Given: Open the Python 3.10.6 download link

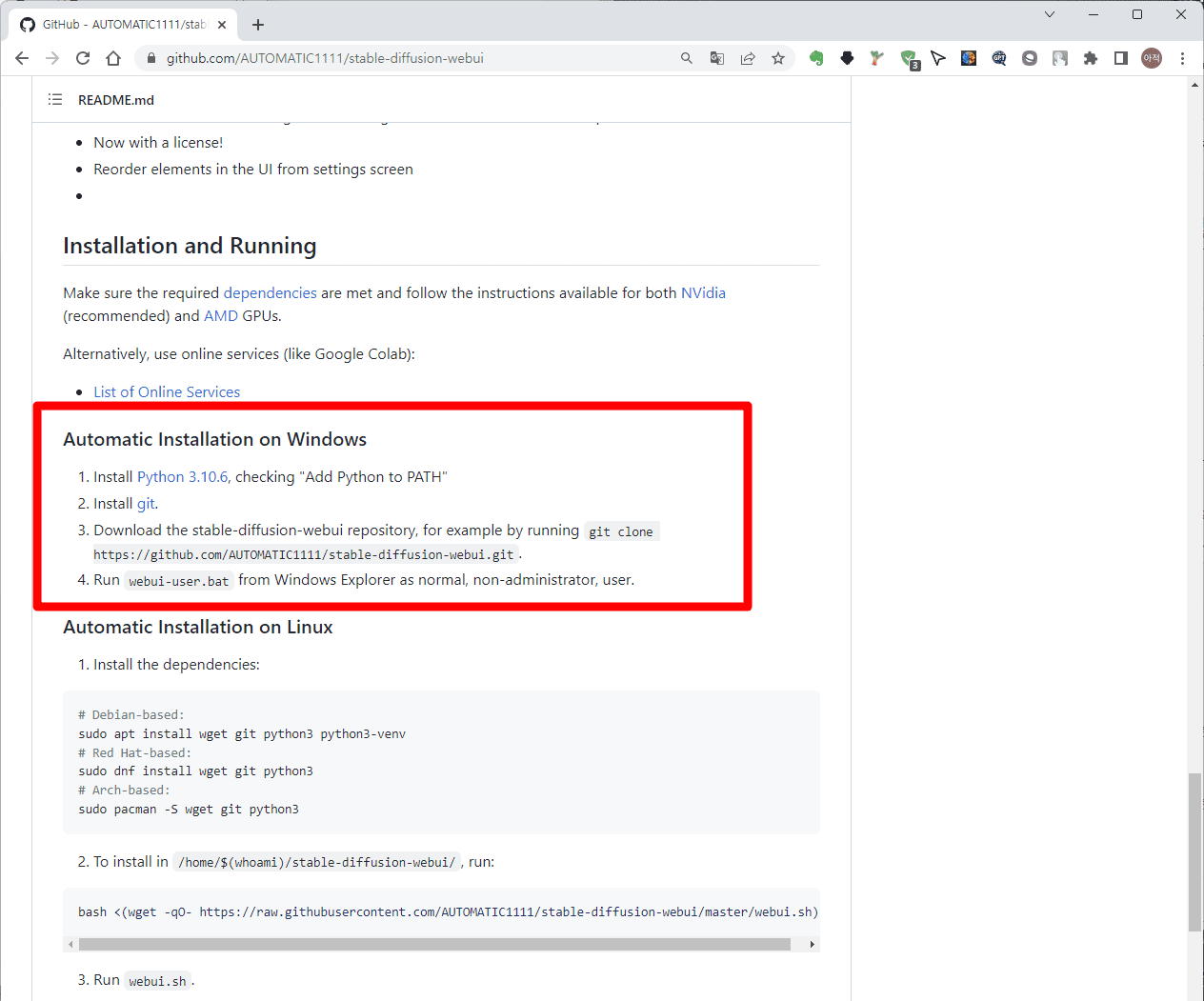Looking at the screenshot, I should click(x=183, y=476).
